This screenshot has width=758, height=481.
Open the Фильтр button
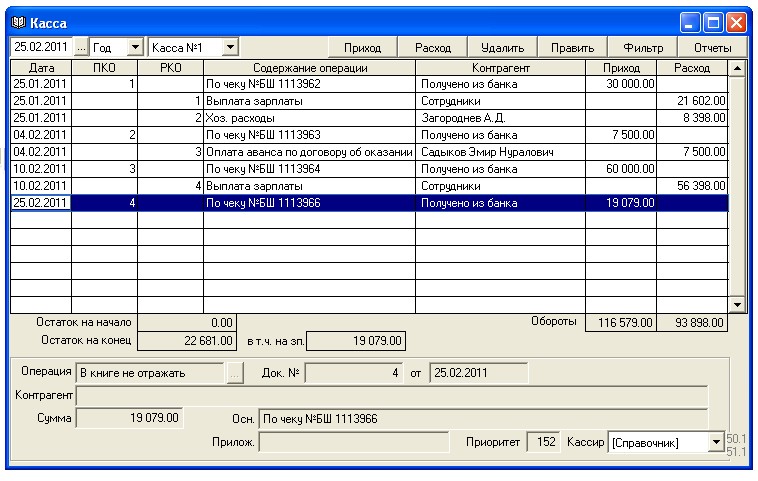click(x=643, y=47)
